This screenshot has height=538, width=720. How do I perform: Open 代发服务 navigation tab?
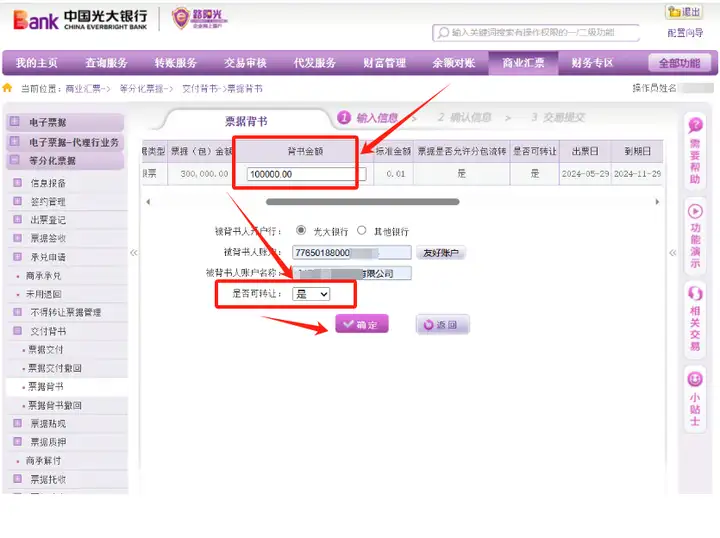315,63
